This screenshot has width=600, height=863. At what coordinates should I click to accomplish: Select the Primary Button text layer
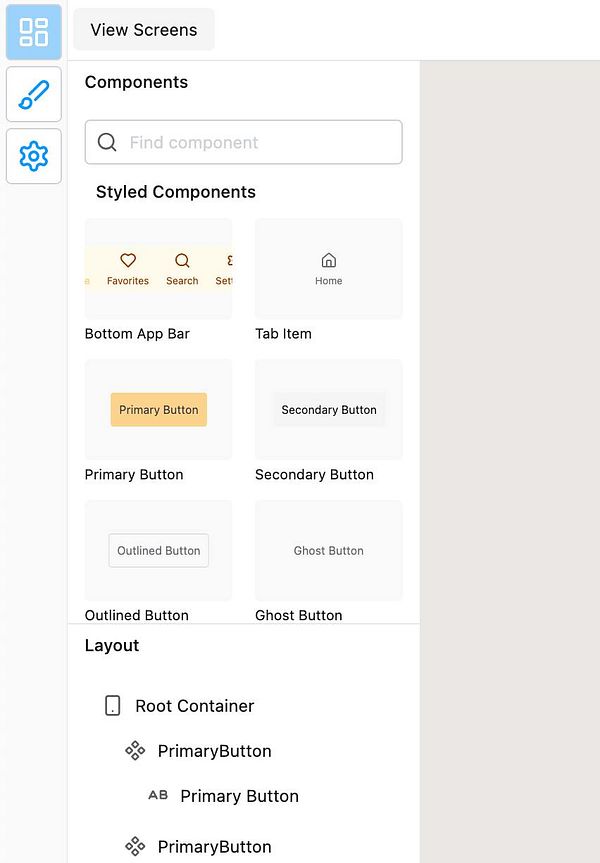239,796
